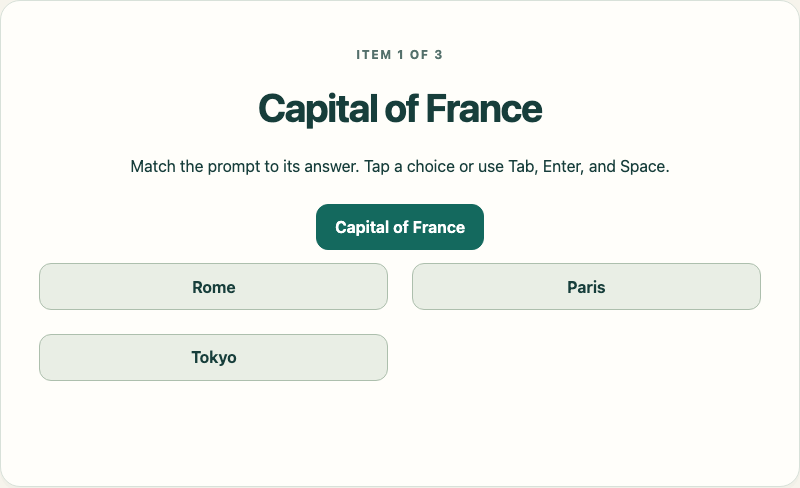The height and width of the screenshot is (488, 800).
Task: Click the large Capital of France heading
Action: click(400, 108)
